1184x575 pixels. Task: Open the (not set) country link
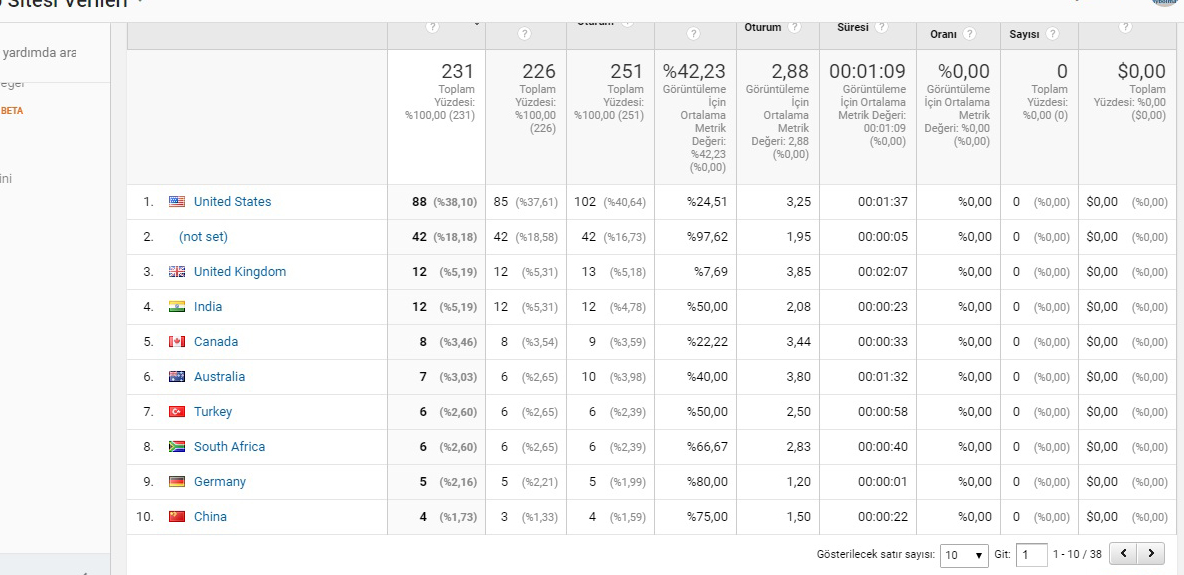pyautogui.click(x=203, y=236)
